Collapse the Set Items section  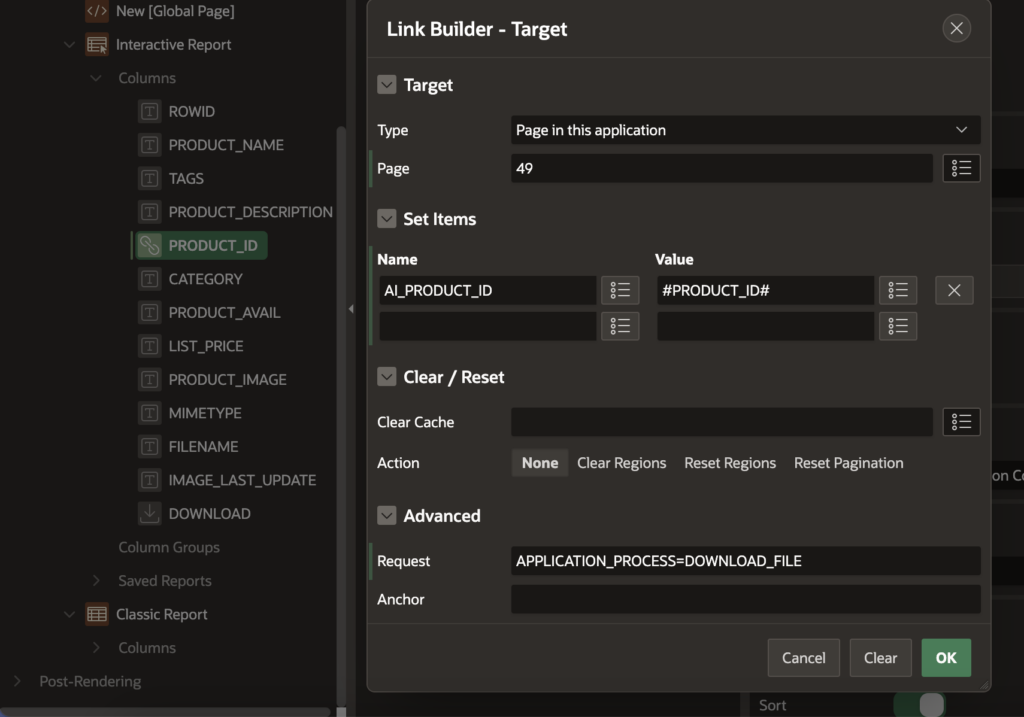click(x=387, y=219)
